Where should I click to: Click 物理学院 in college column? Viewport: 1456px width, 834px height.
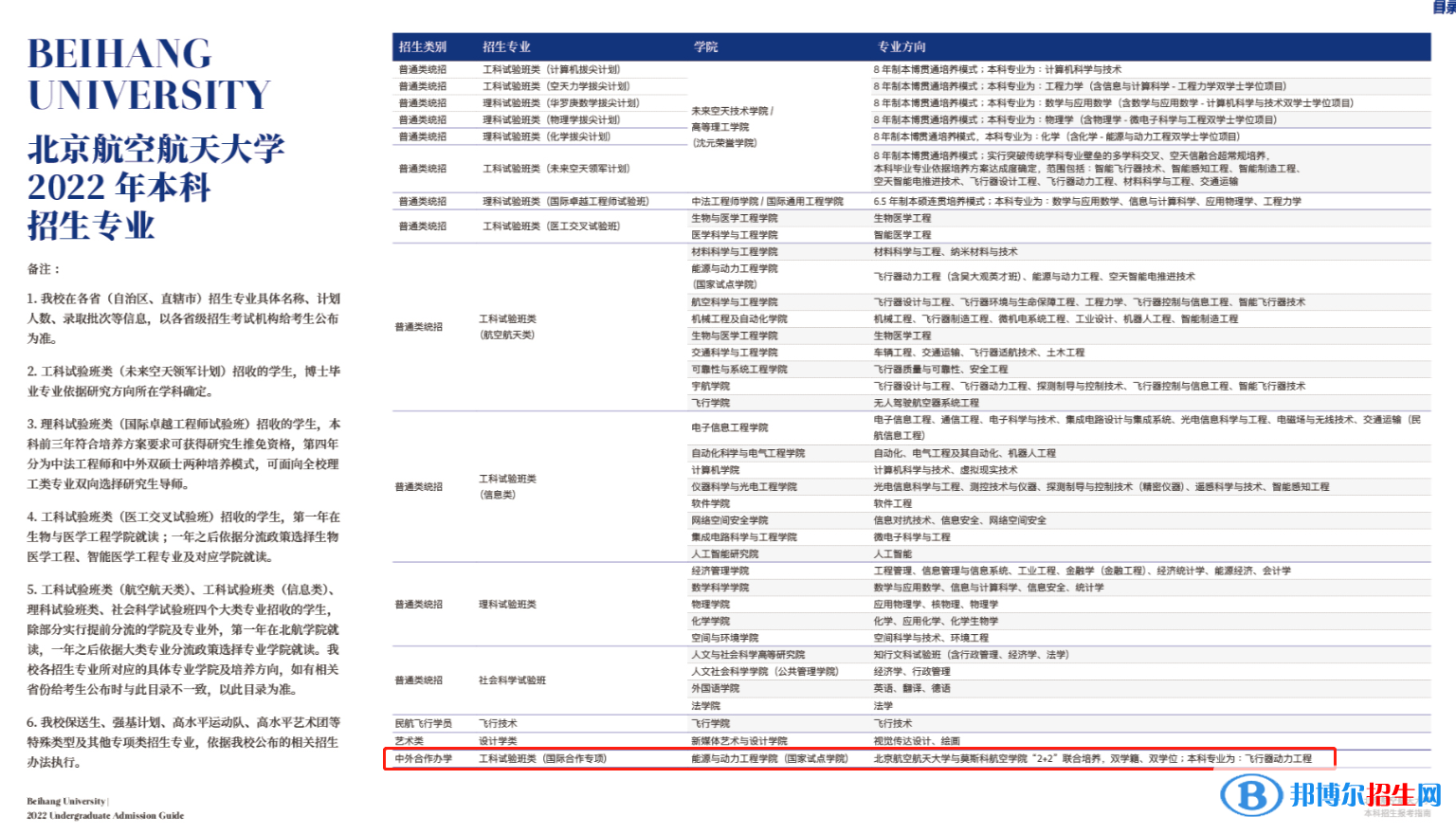710,604
